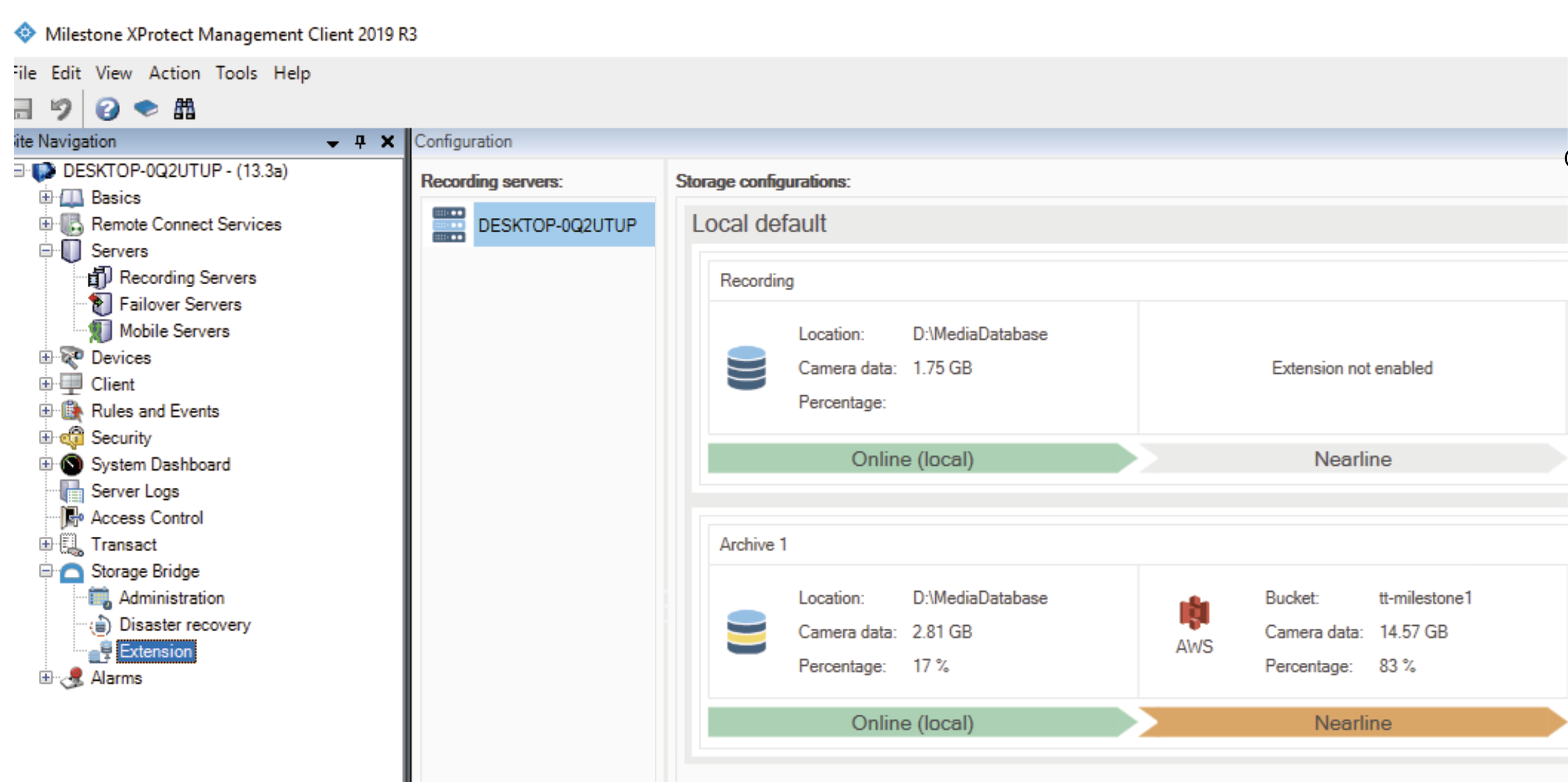
Task: Select Disaster recovery under Storage Bridge
Action: (x=185, y=624)
